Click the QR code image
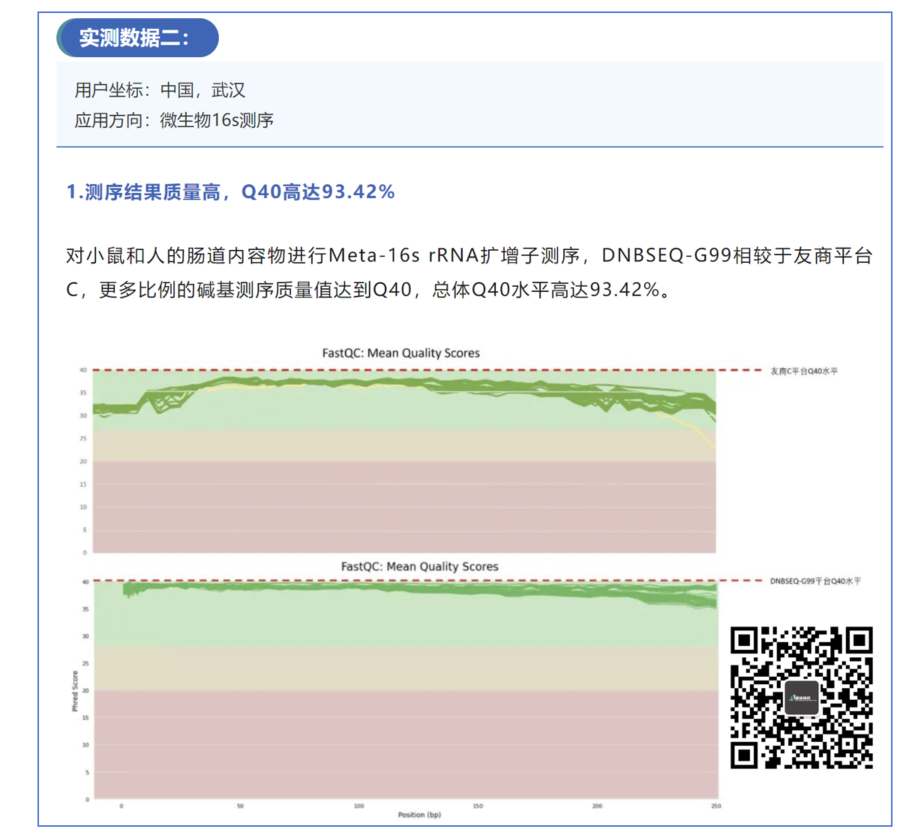 [802, 697]
